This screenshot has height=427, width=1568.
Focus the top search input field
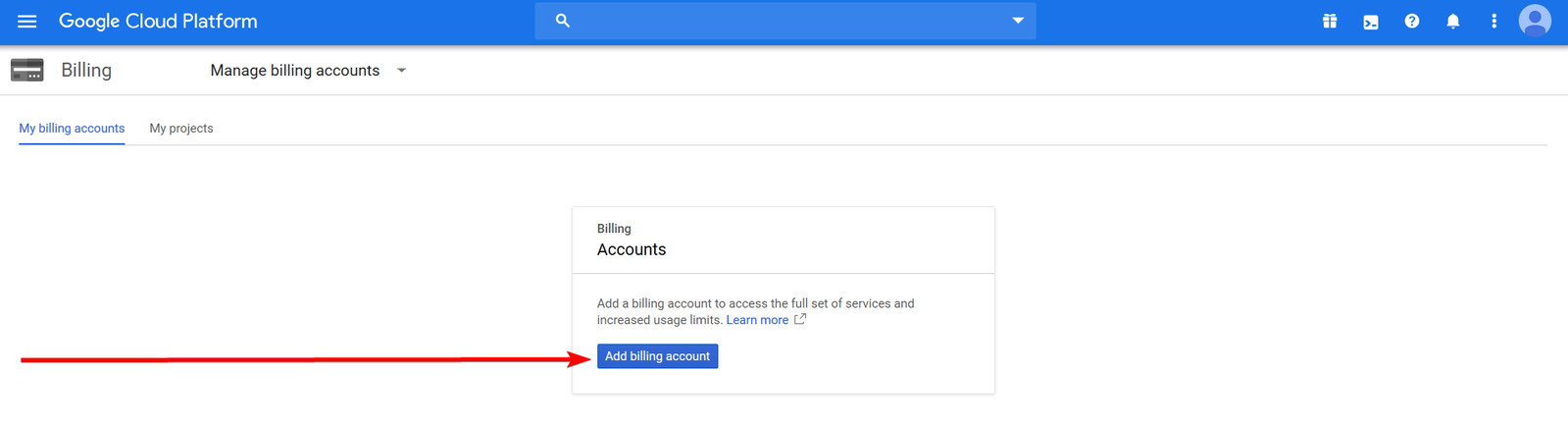784,21
